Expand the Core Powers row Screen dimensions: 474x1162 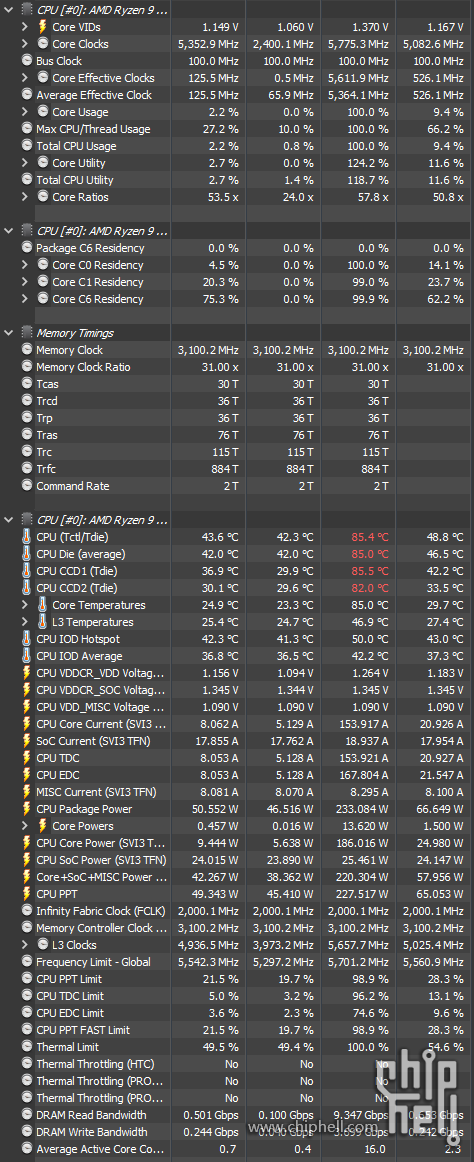coord(25,826)
